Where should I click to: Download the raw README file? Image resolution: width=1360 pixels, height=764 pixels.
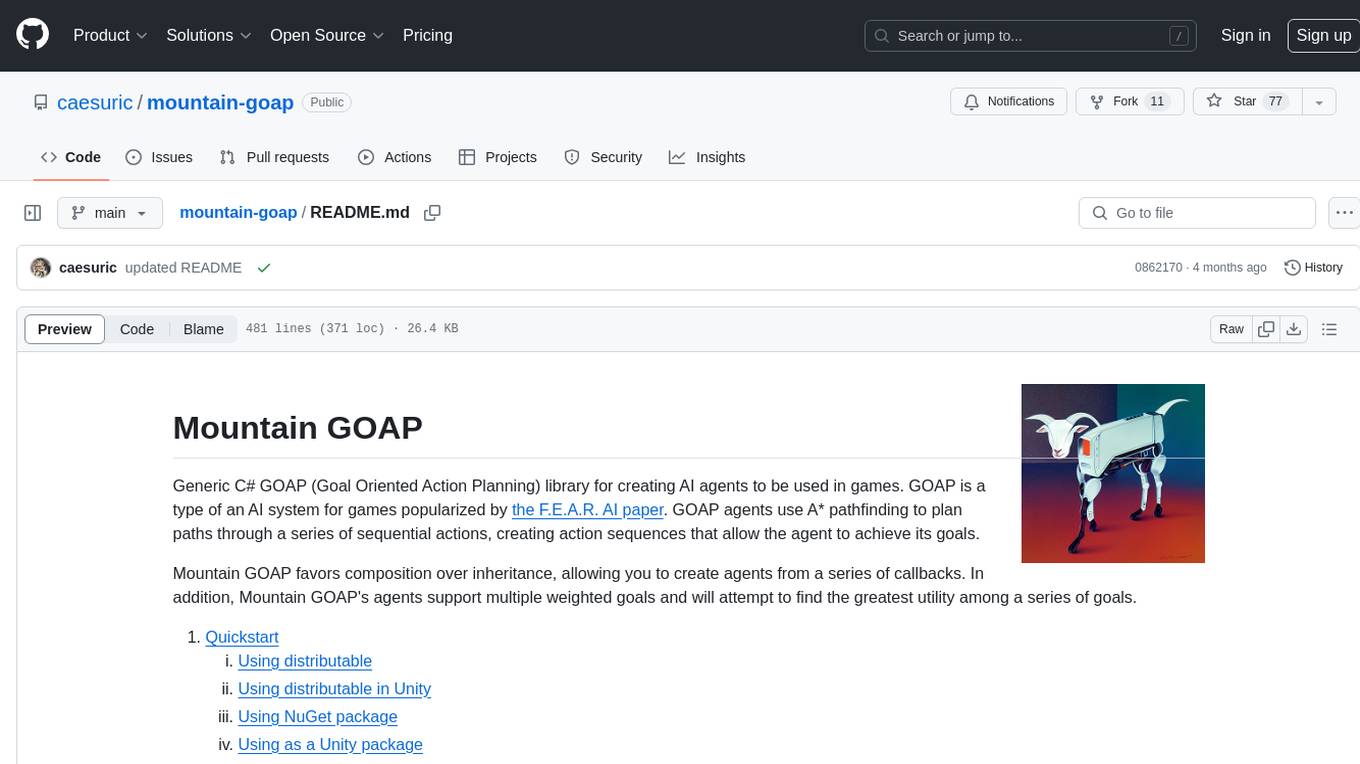[1294, 329]
